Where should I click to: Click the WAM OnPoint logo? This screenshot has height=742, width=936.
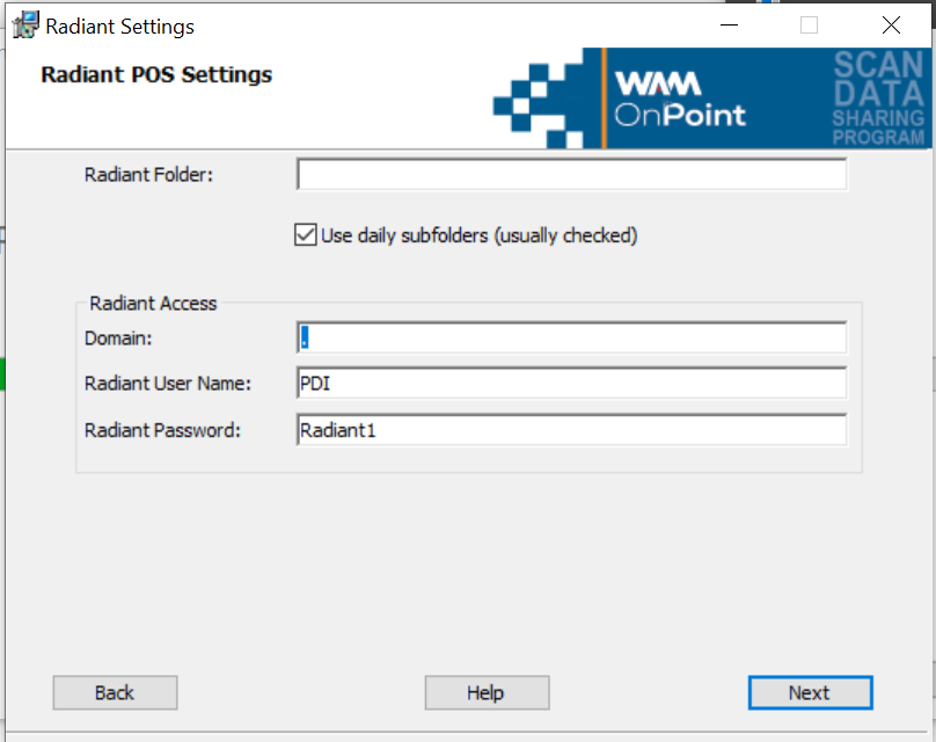[x=679, y=98]
